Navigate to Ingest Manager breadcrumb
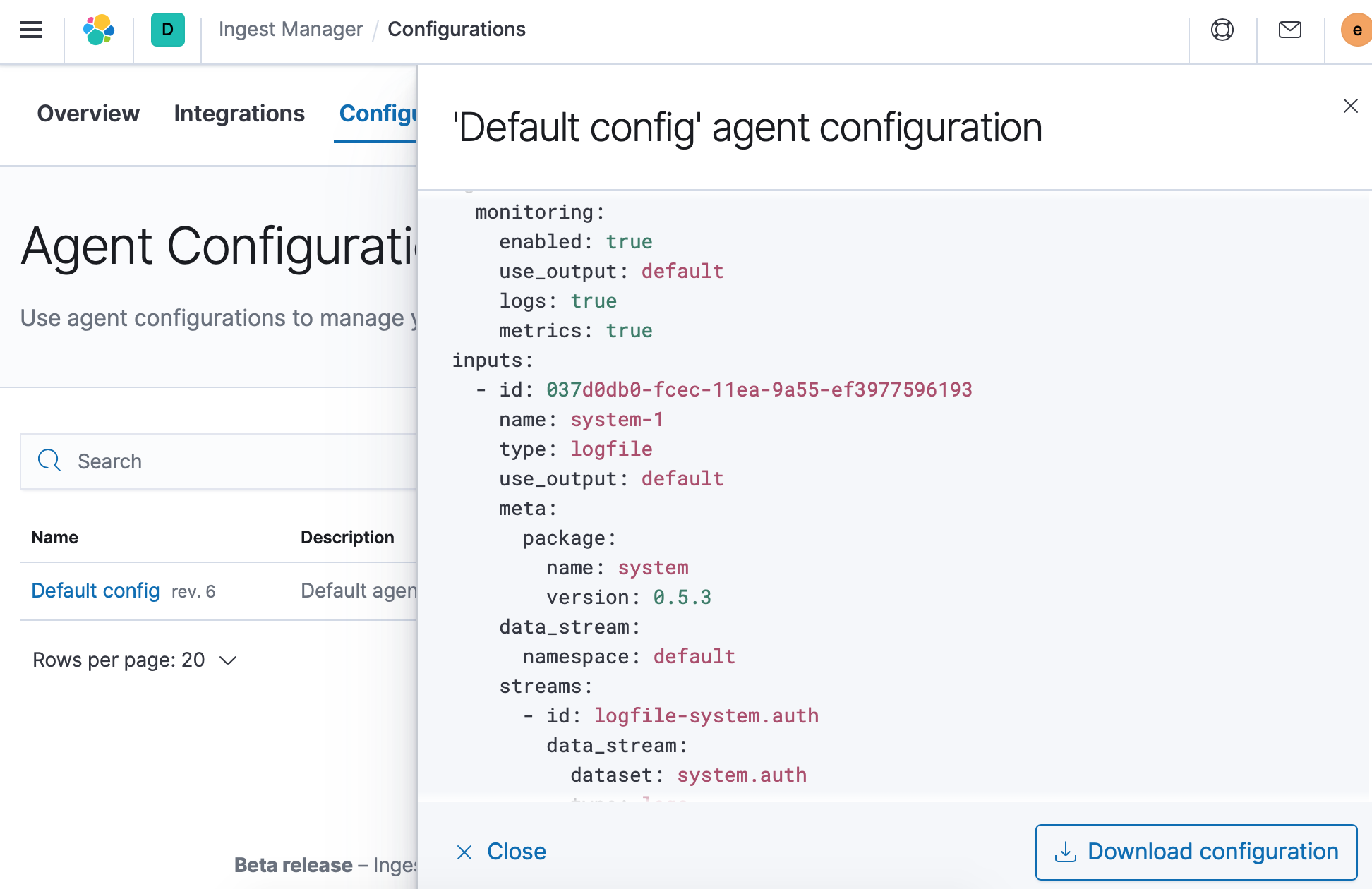This screenshot has width=1372, height=889. click(290, 29)
